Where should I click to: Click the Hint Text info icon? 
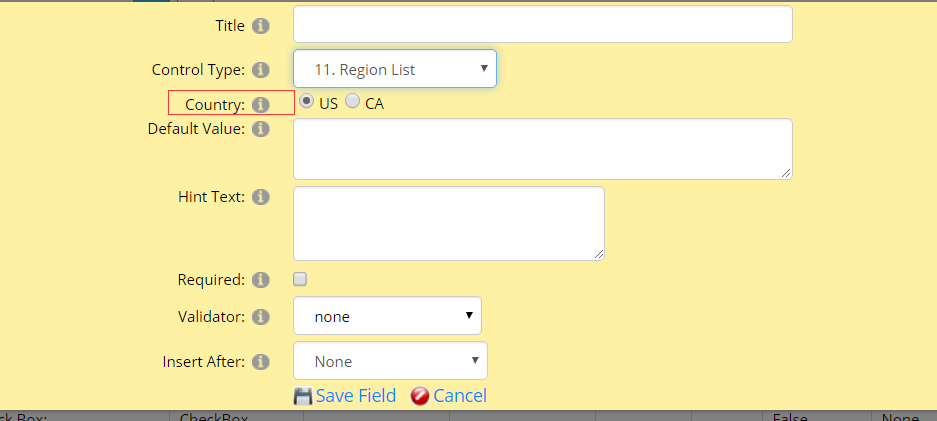click(x=260, y=197)
